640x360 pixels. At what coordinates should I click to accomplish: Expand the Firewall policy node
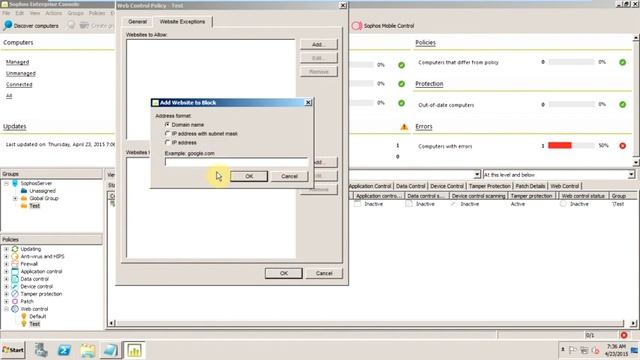tap(7, 264)
